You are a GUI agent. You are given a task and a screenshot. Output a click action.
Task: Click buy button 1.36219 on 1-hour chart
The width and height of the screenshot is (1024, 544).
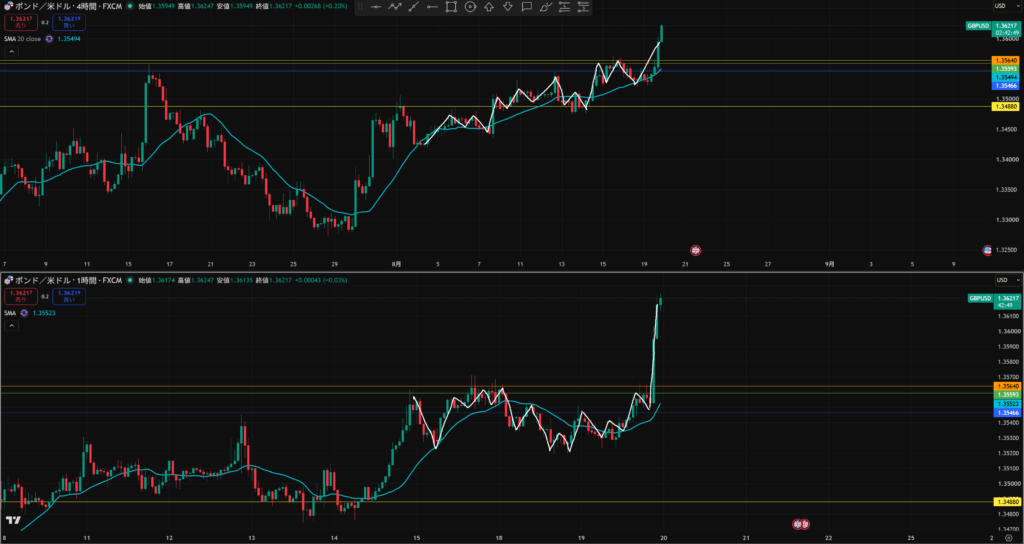(69, 296)
